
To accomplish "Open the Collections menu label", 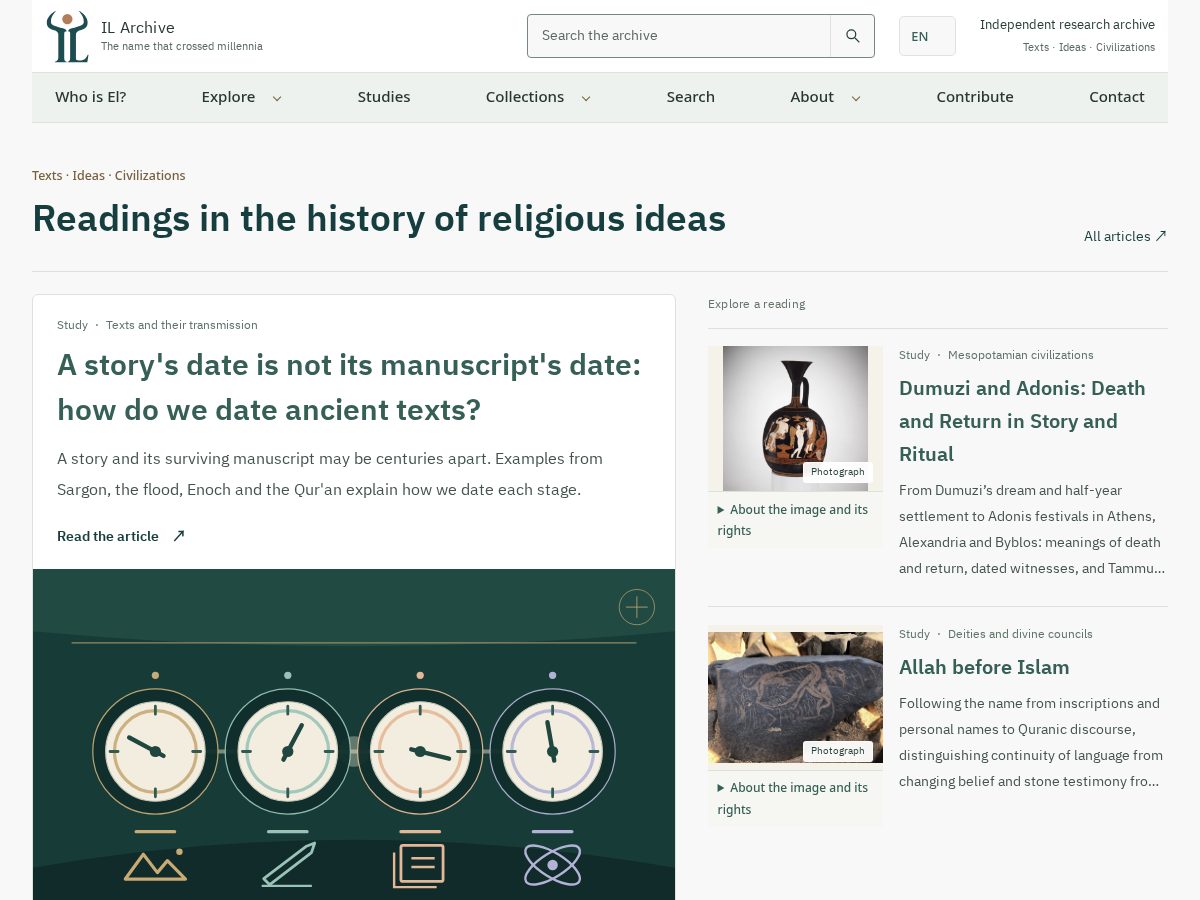I will click(525, 97).
